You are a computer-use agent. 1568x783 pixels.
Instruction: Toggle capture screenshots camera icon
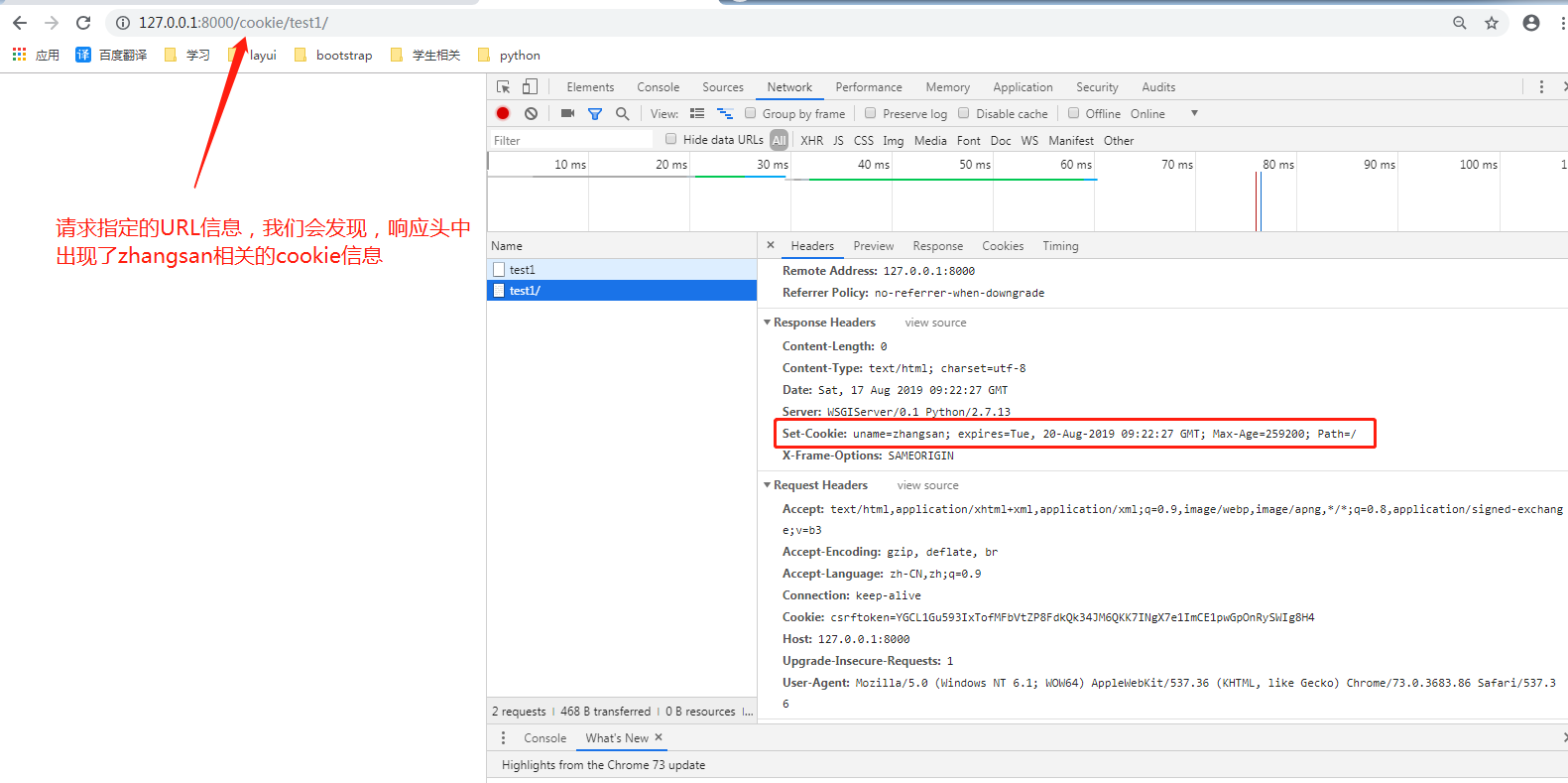click(567, 113)
